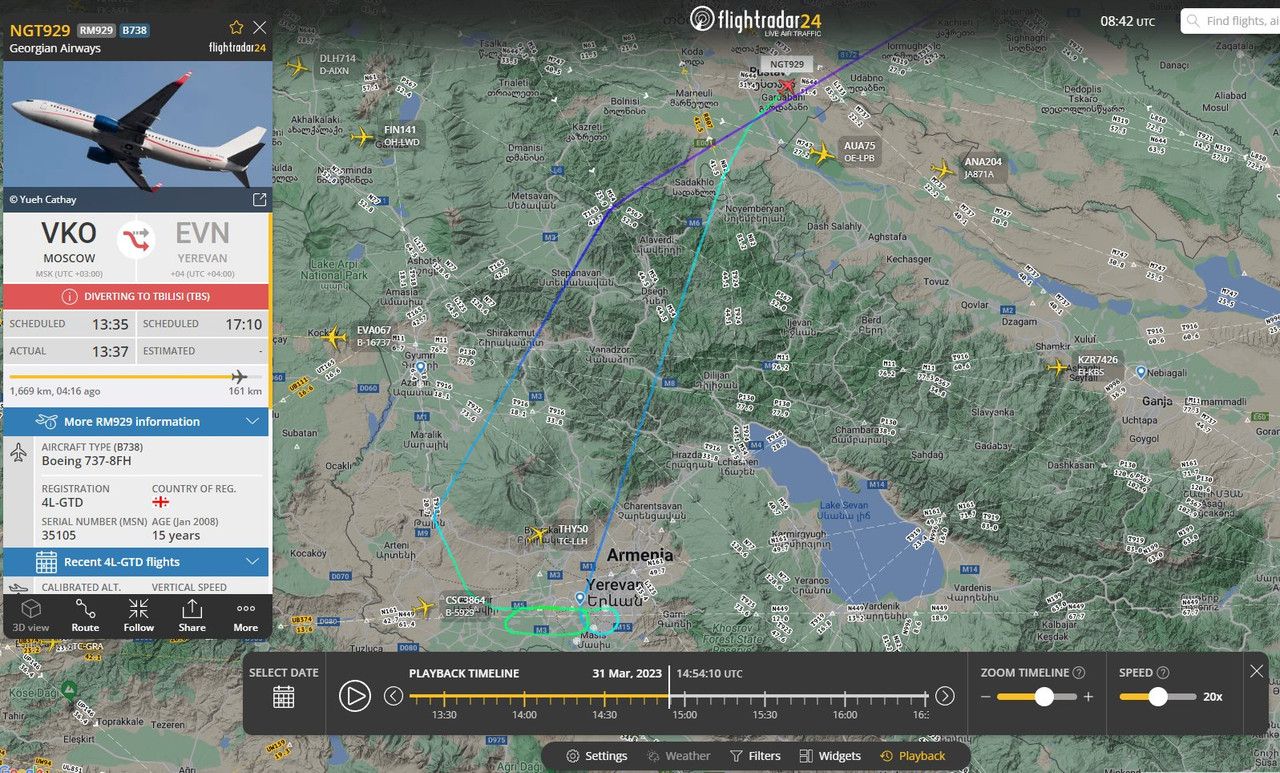Open the Filters menu
The width and height of the screenshot is (1280, 773).
click(x=755, y=756)
